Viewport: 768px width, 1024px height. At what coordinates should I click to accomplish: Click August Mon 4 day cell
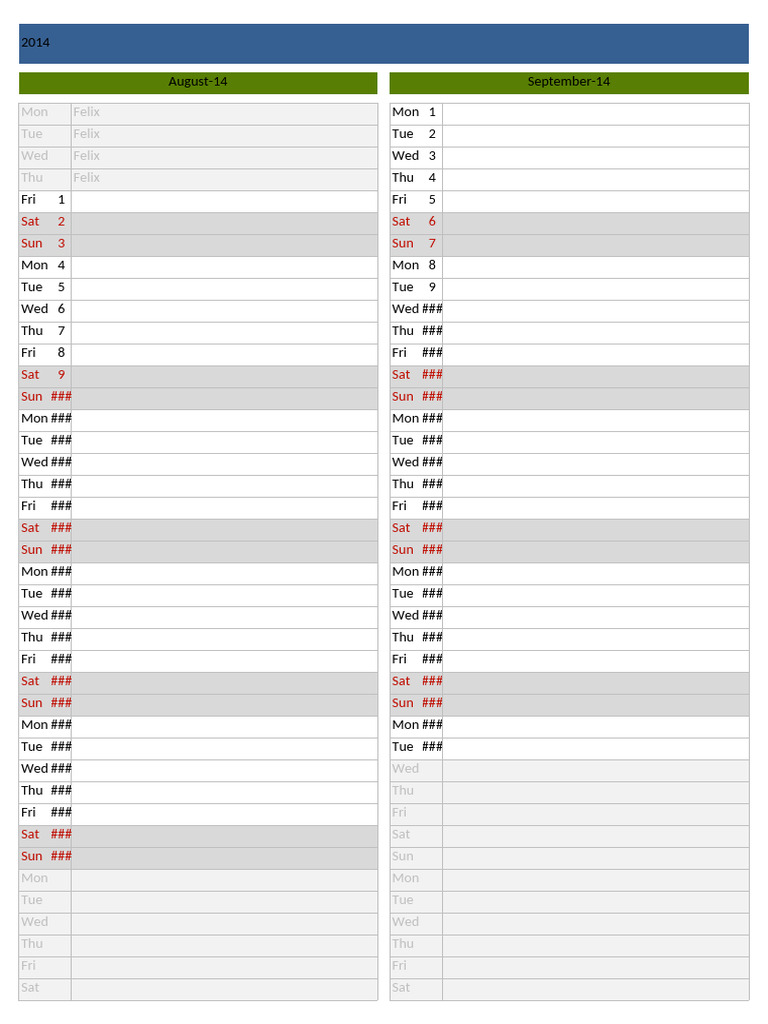[44, 266]
